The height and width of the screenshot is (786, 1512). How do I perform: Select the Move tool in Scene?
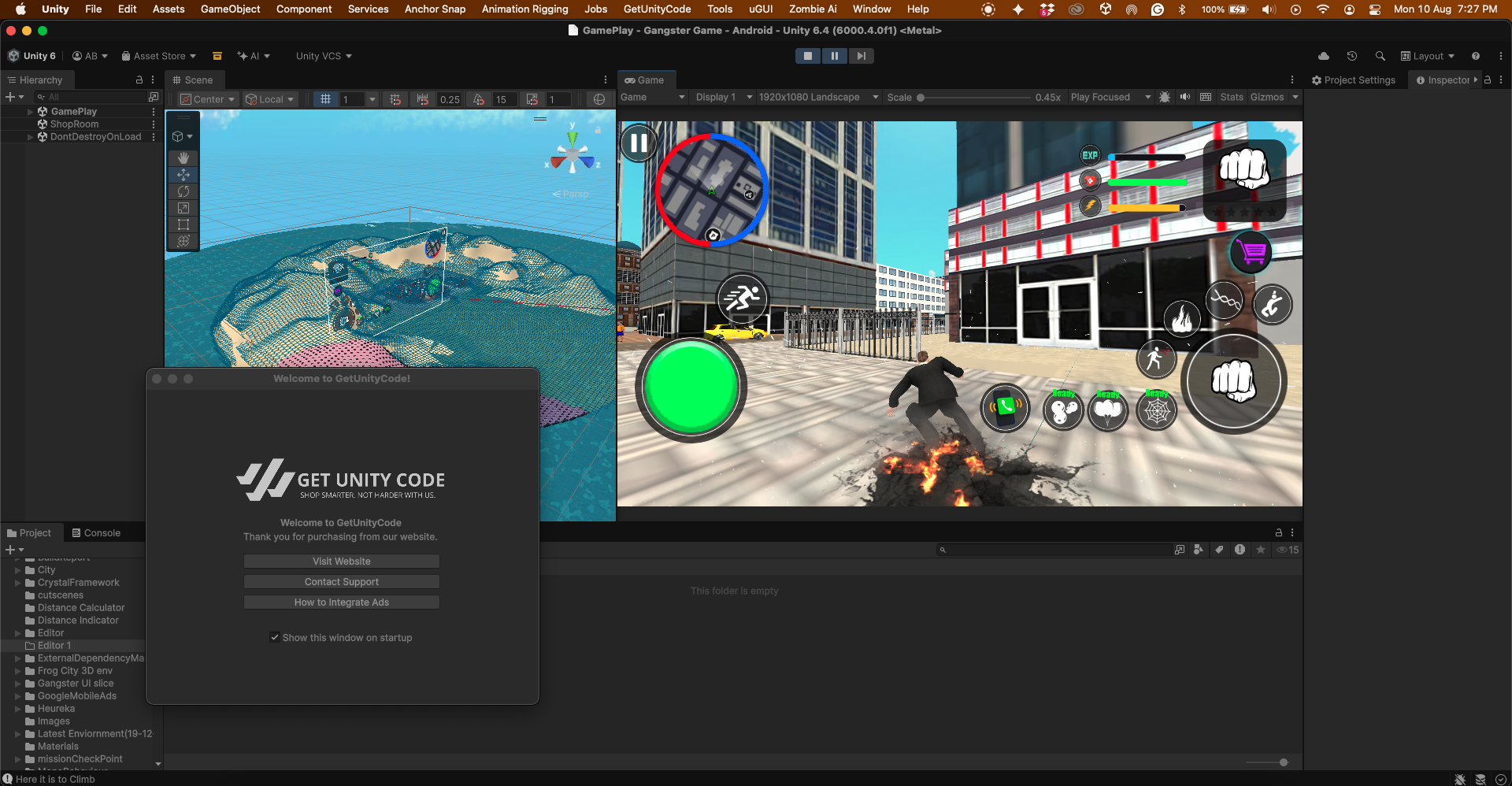pyautogui.click(x=183, y=175)
